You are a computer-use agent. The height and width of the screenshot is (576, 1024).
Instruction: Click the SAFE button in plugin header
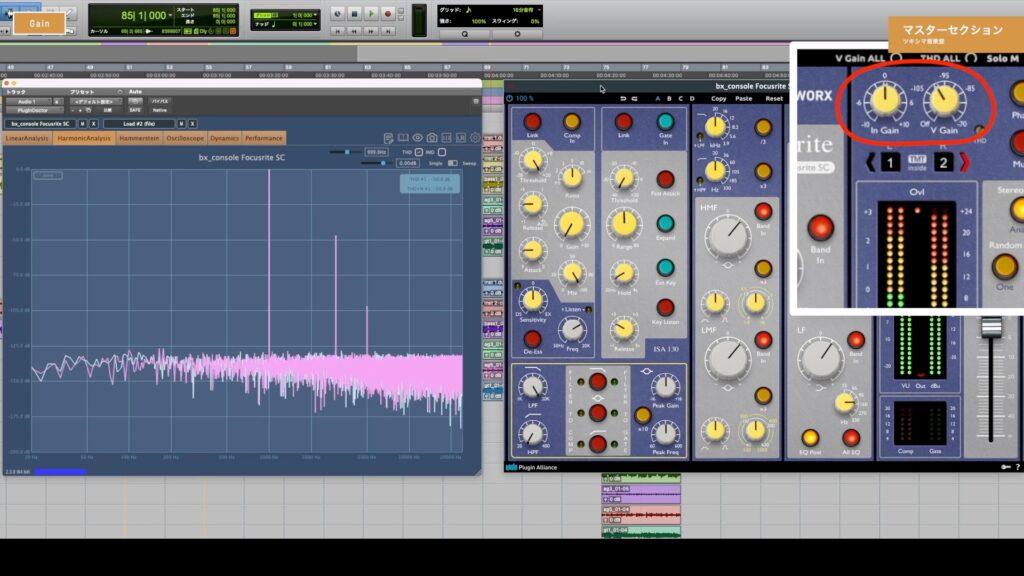pos(135,110)
